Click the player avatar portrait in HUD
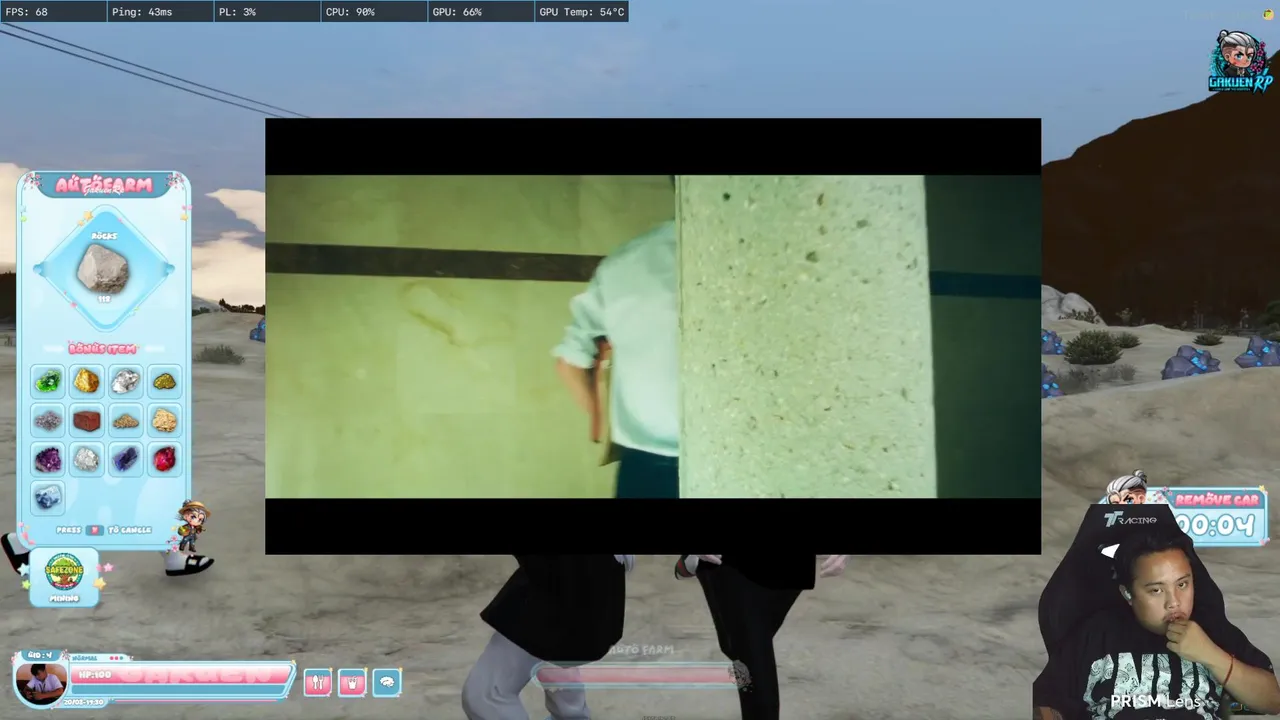The width and height of the screenshot is (1280, 720). click(41, 682)
